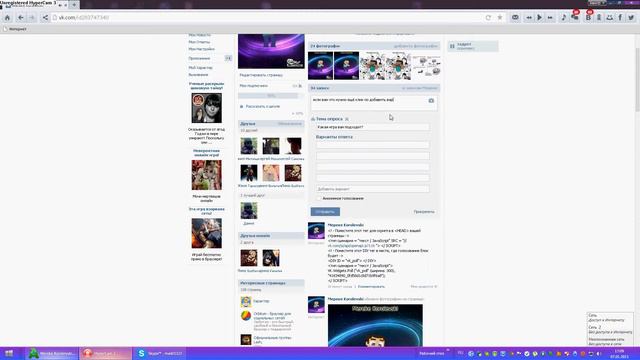
Task: Click the Подарок gift box at right
Action: click(x=473, y=46)
